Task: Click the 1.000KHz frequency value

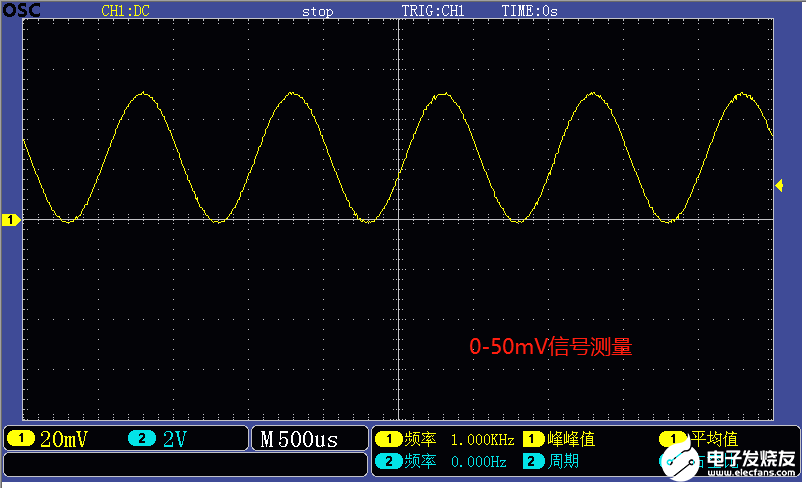Action: tap(483, 440)
